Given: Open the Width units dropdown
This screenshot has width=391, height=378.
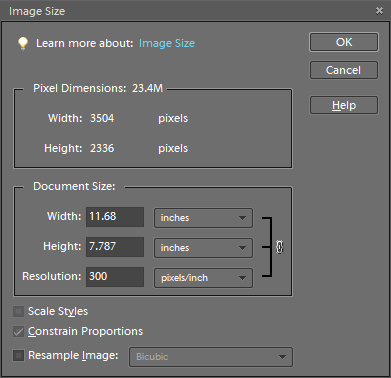Looking at the screenshot, I should pyautogui.click(x=203, y=218).
